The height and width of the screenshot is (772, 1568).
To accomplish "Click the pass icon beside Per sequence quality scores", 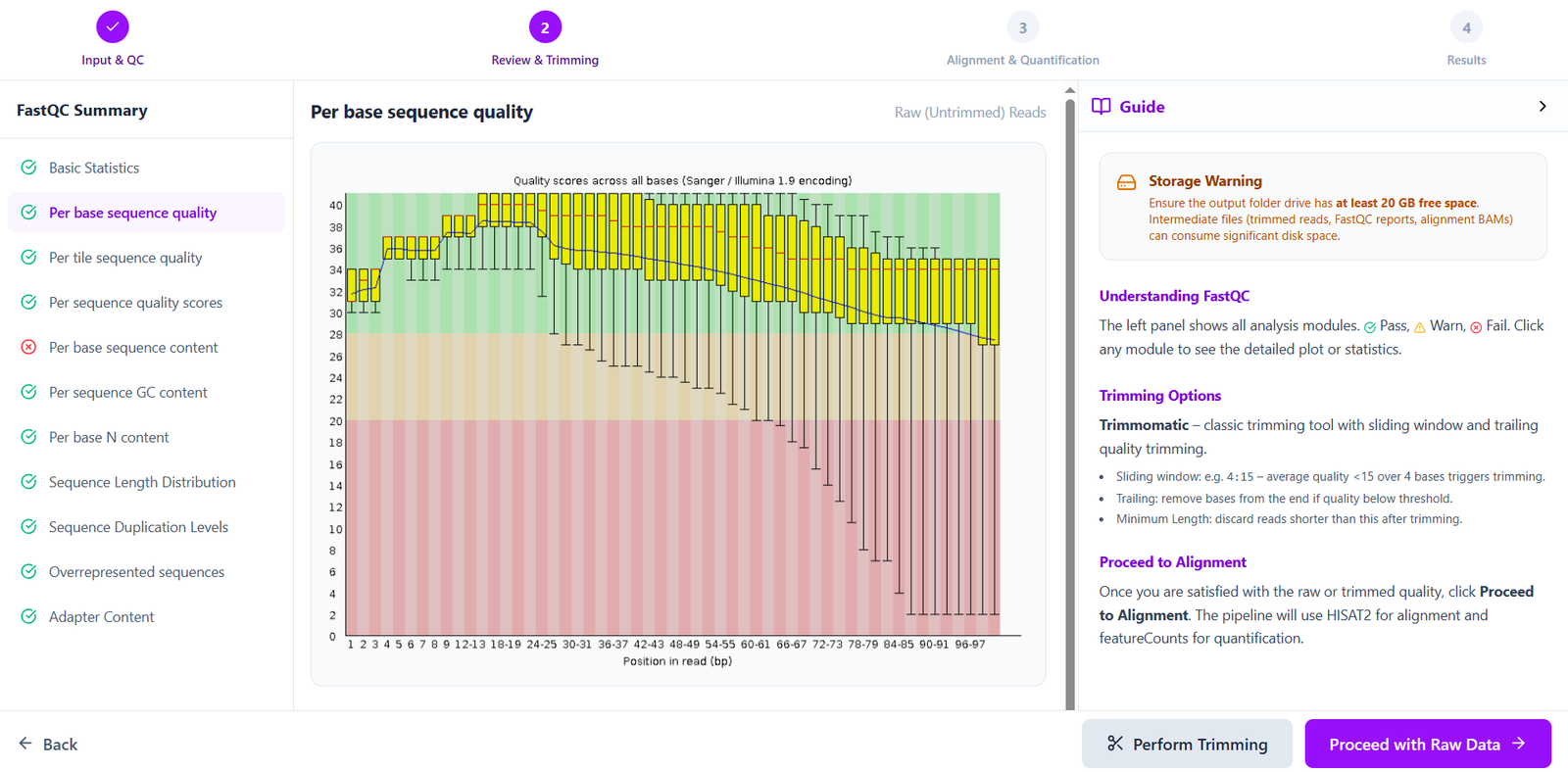I will 29,303.
